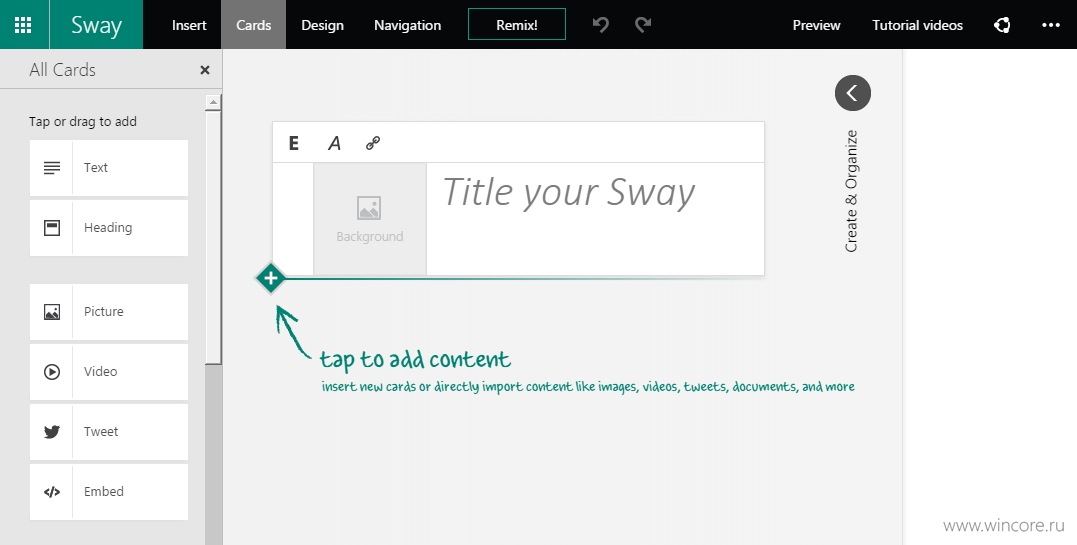The image size is (1077, 545).
Task: Click the Embed code icon
Action: pyautogui.click(x=52, y=492)
